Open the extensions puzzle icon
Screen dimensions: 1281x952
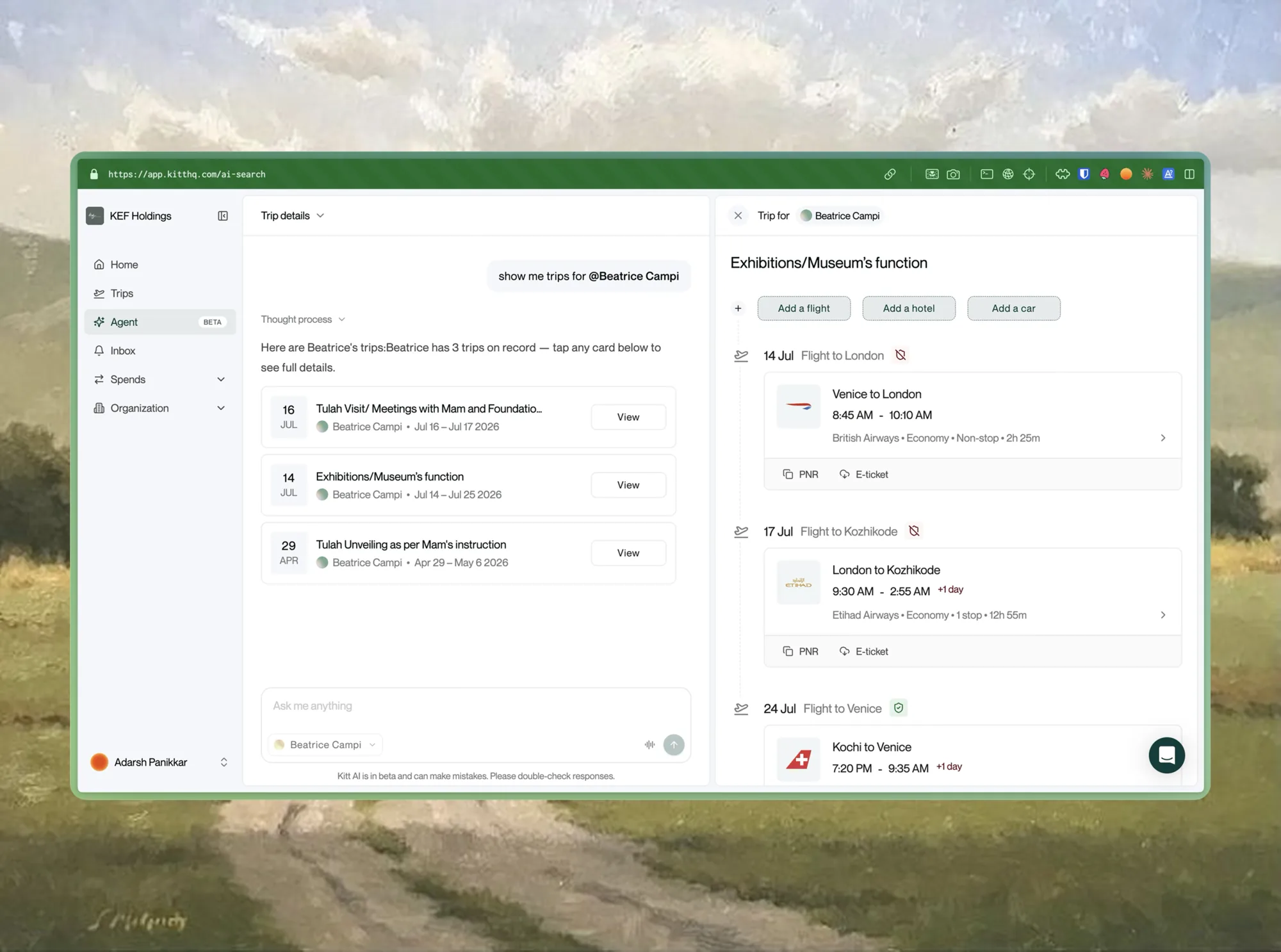point(1063,174)
